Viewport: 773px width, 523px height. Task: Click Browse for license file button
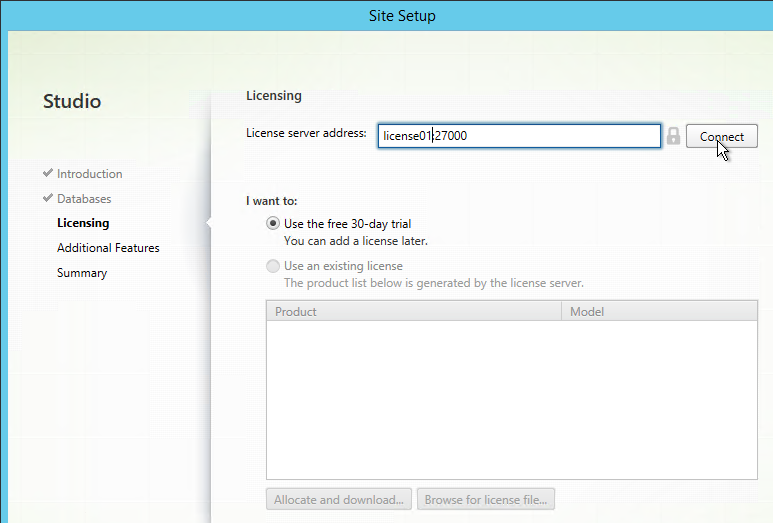point(486,499)
